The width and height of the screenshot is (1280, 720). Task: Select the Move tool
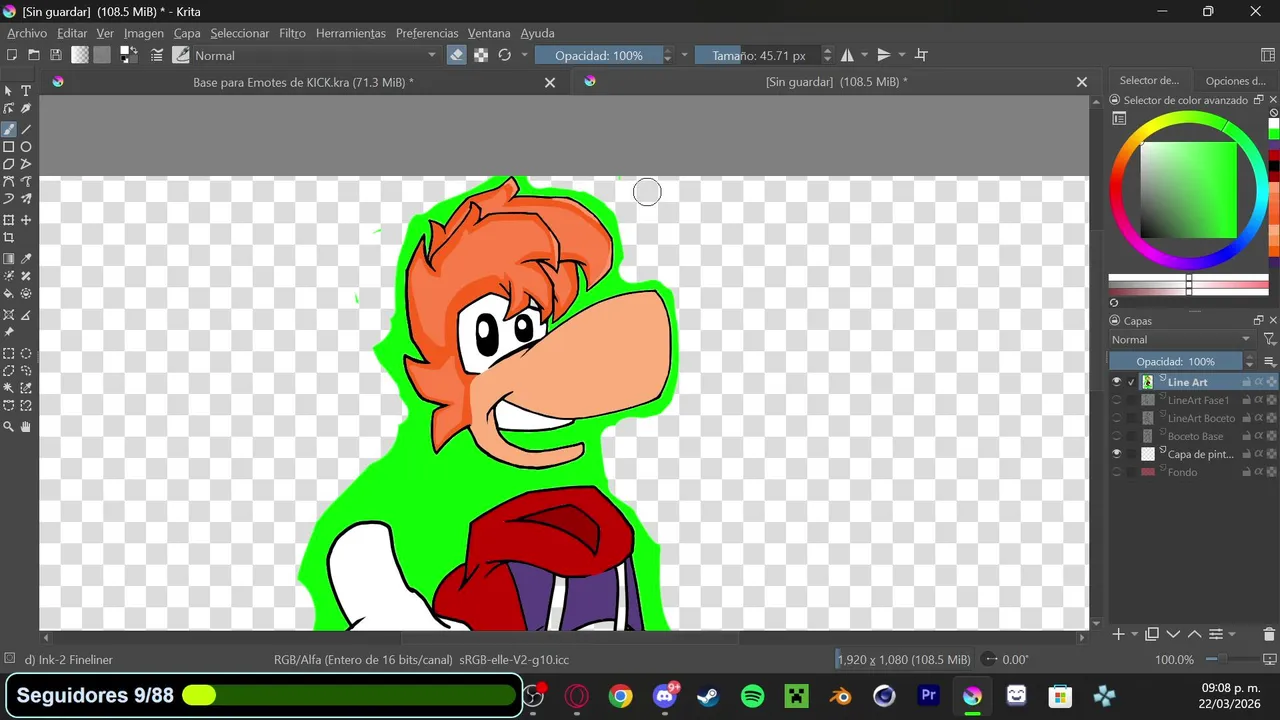coord(26,220)
